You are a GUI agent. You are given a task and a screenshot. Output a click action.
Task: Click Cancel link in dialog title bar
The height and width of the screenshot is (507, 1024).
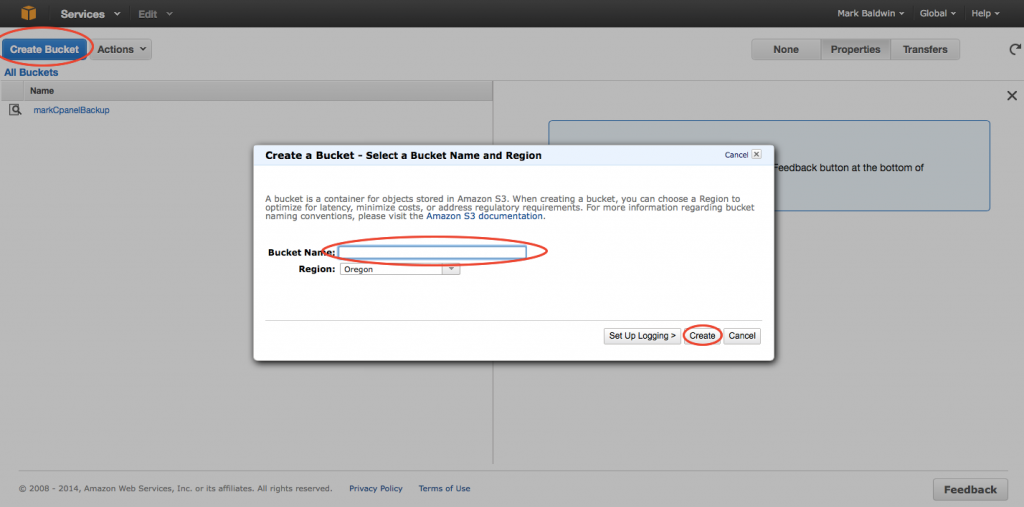(736, 155)
